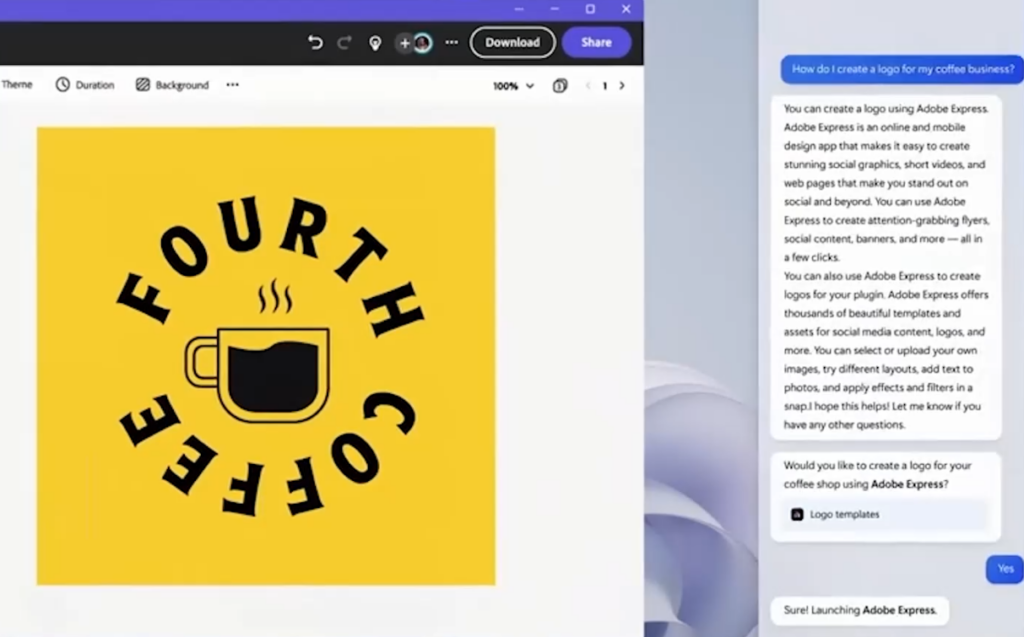The image size is (1024, 637).
Task: Expand the 100% zoom dropdown
Action: (514, 86)
